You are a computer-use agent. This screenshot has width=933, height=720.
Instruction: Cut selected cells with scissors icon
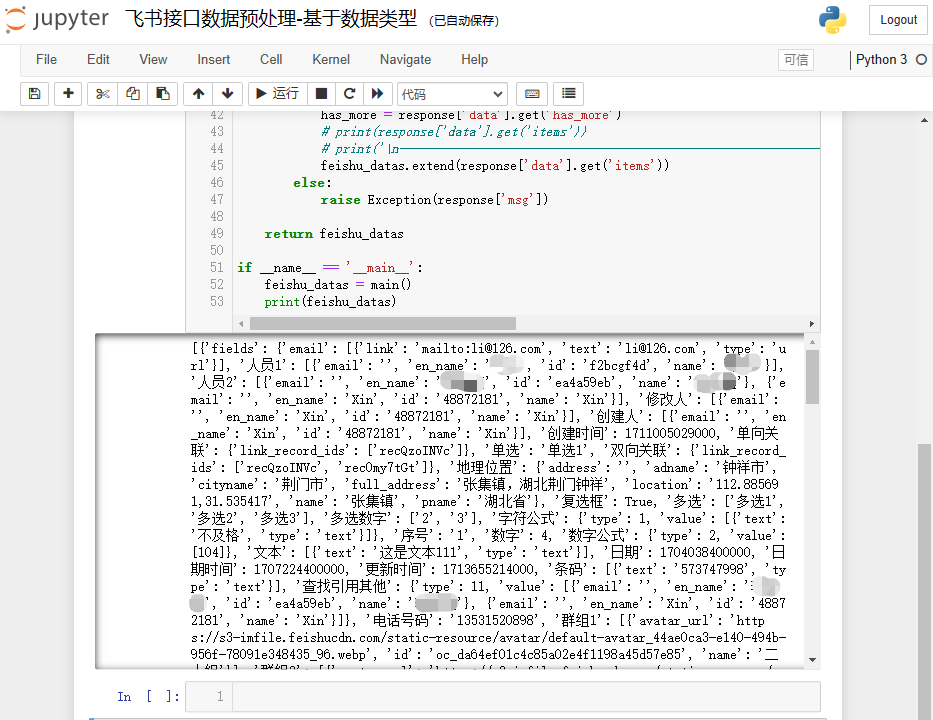[103, 93]
